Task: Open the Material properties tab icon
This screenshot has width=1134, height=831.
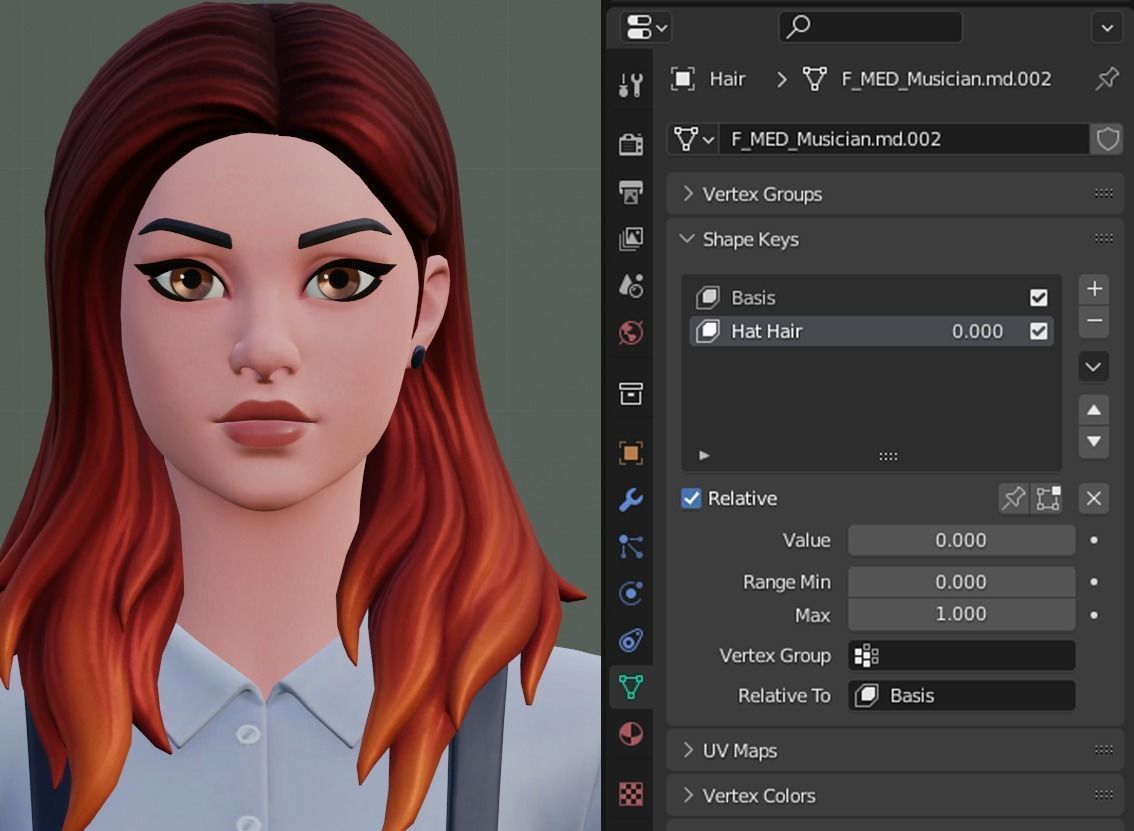Action: (x=631, y=734)
